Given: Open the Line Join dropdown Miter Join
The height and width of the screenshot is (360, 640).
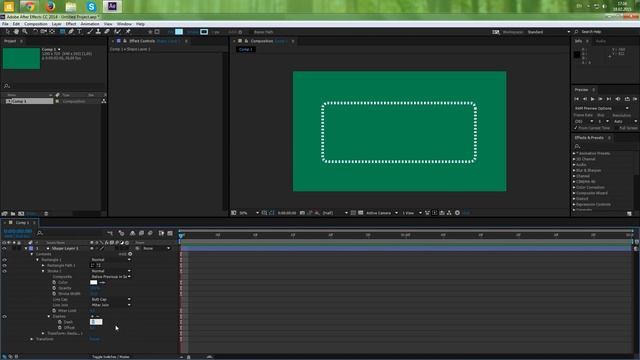Looking at the screenshot, I should pos(110,305).
